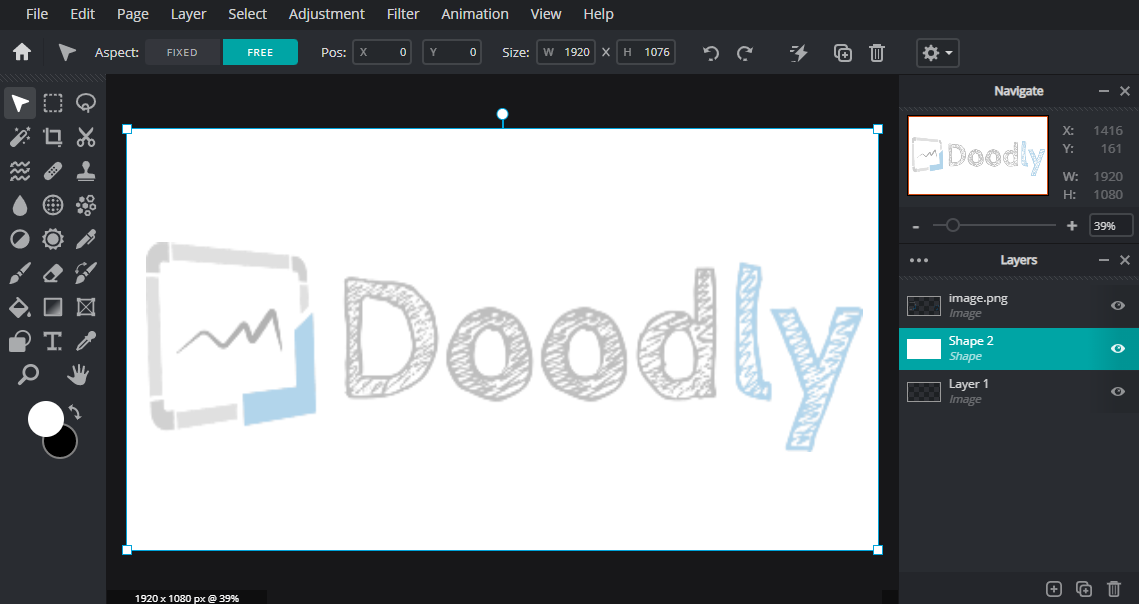The width and height of the screenshot is (1139, 604).
Task: Click the Redo arrow
Action: tap(745, 52)
